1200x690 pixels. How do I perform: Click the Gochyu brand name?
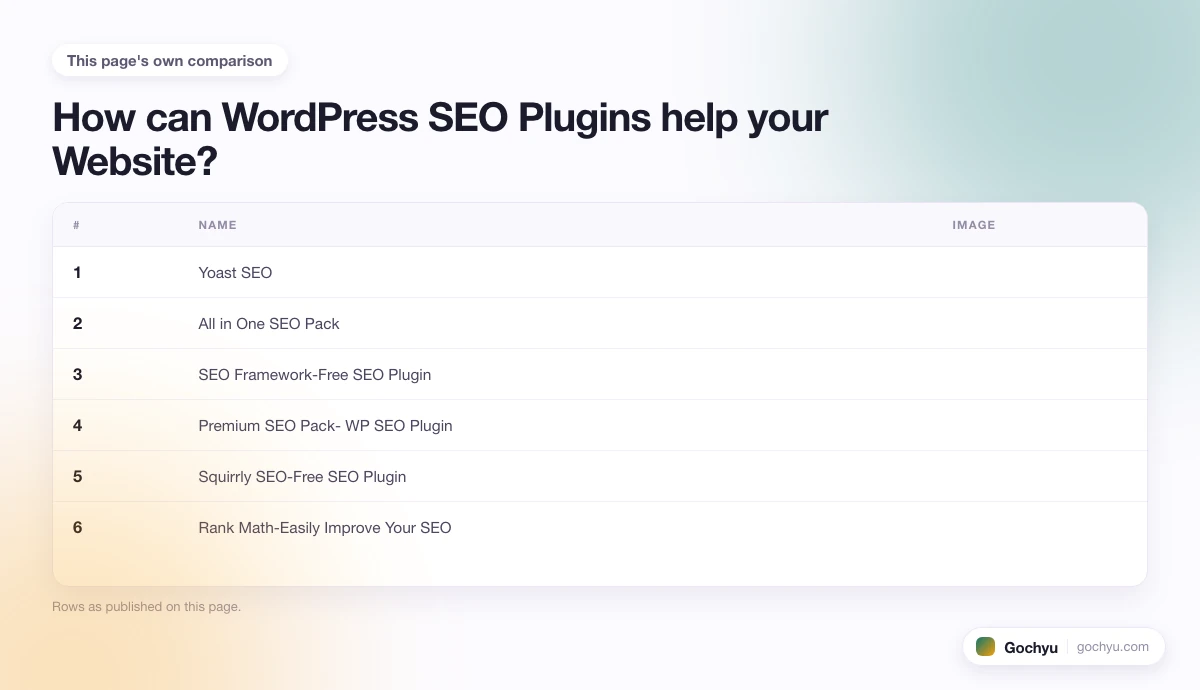pyautogui.click(x=1031, y=647)
